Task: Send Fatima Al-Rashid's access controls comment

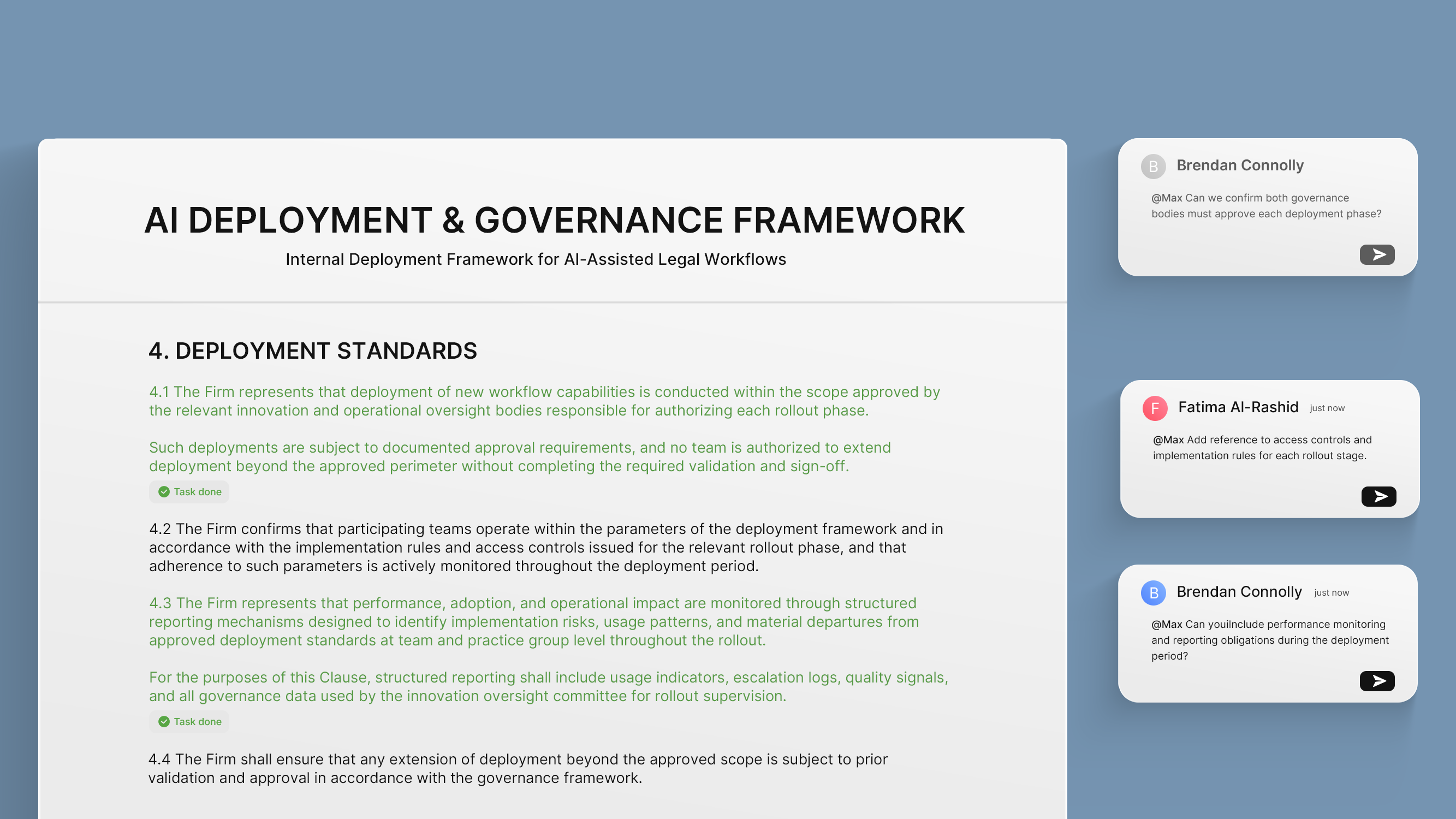Action: click(x=1378, y=496)
